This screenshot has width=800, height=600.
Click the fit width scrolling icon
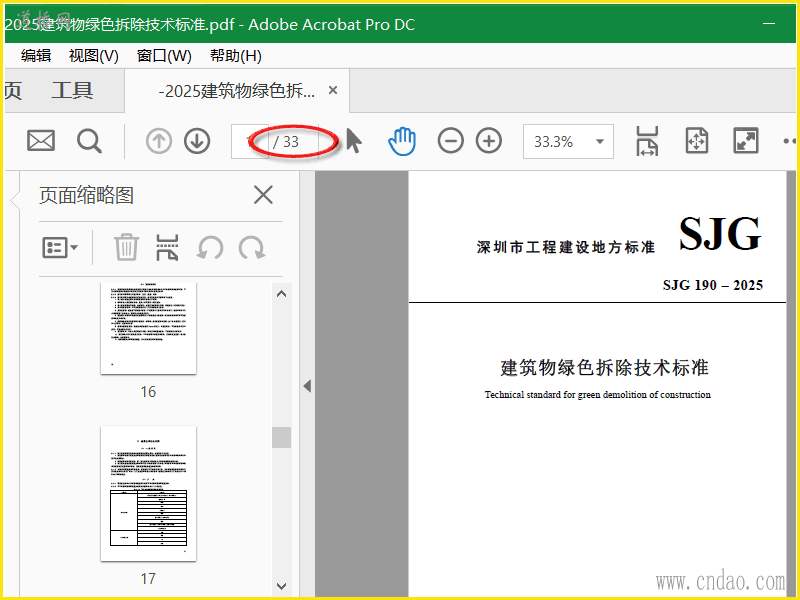647,141
